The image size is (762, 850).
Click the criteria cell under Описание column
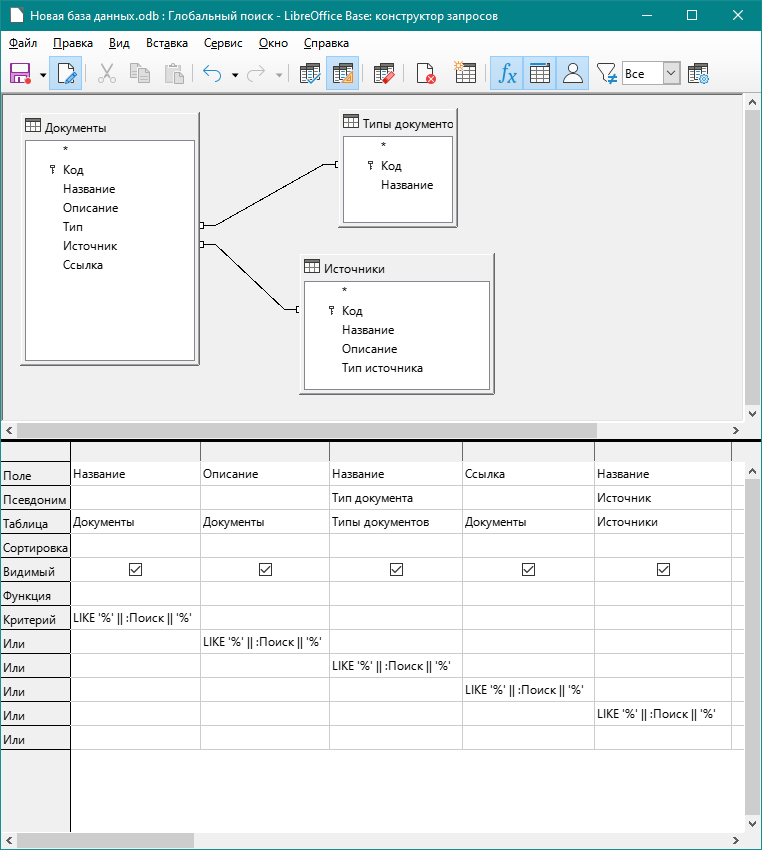(265, 618)
